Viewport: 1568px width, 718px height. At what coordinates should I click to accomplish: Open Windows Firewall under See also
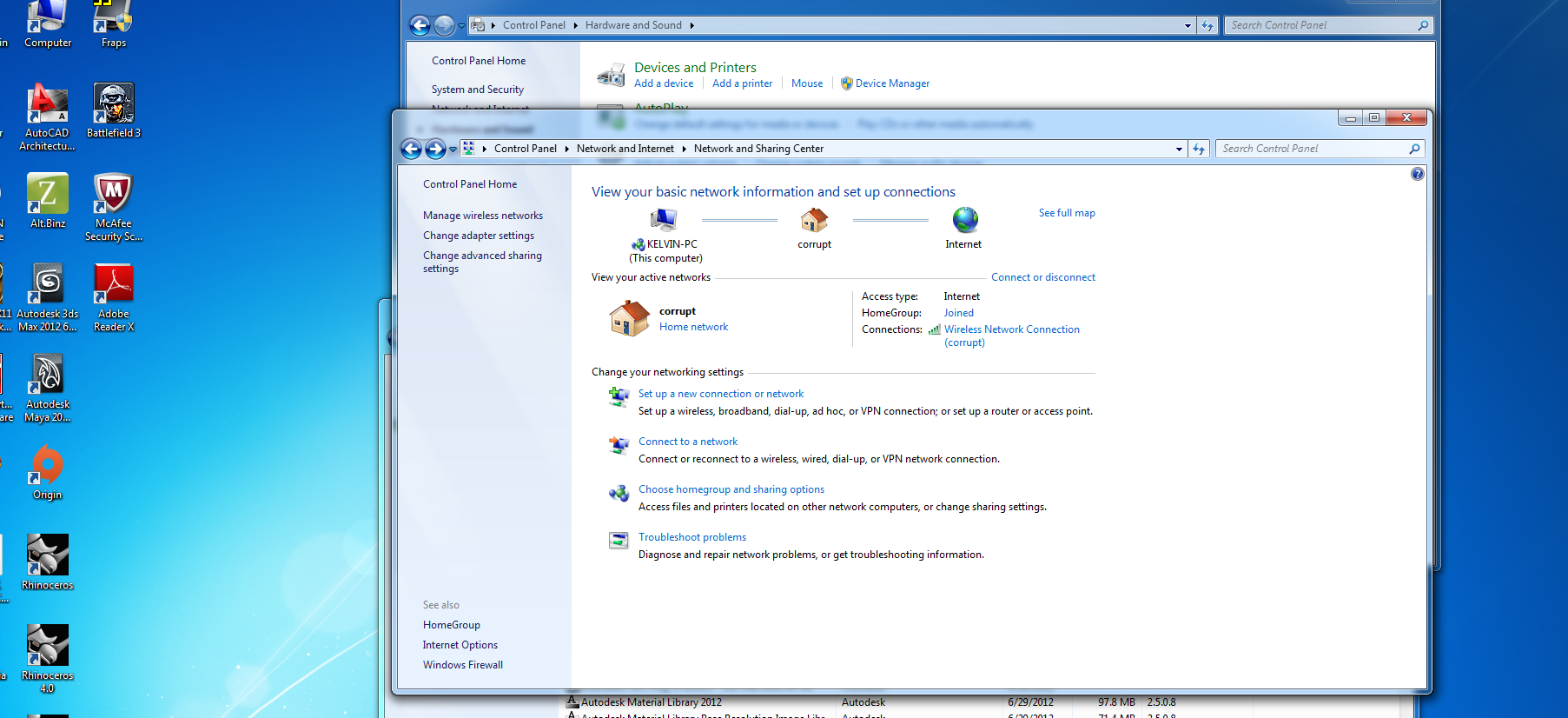[x=463, y=665]
